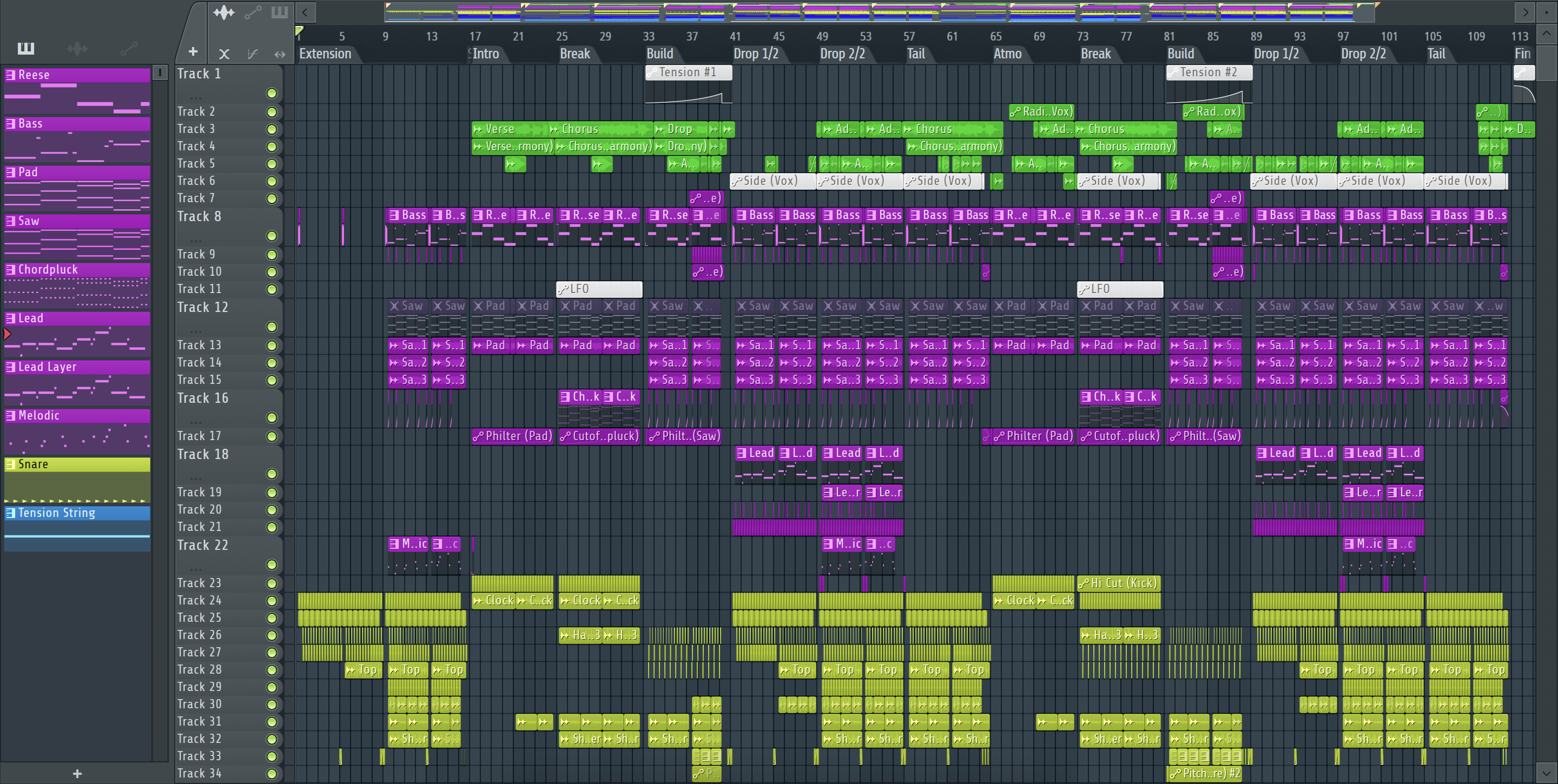Click the right arrow of the overview bar
Image resolution: width=1558 pixels, height=784 pixels.
tap(1526, 12)
